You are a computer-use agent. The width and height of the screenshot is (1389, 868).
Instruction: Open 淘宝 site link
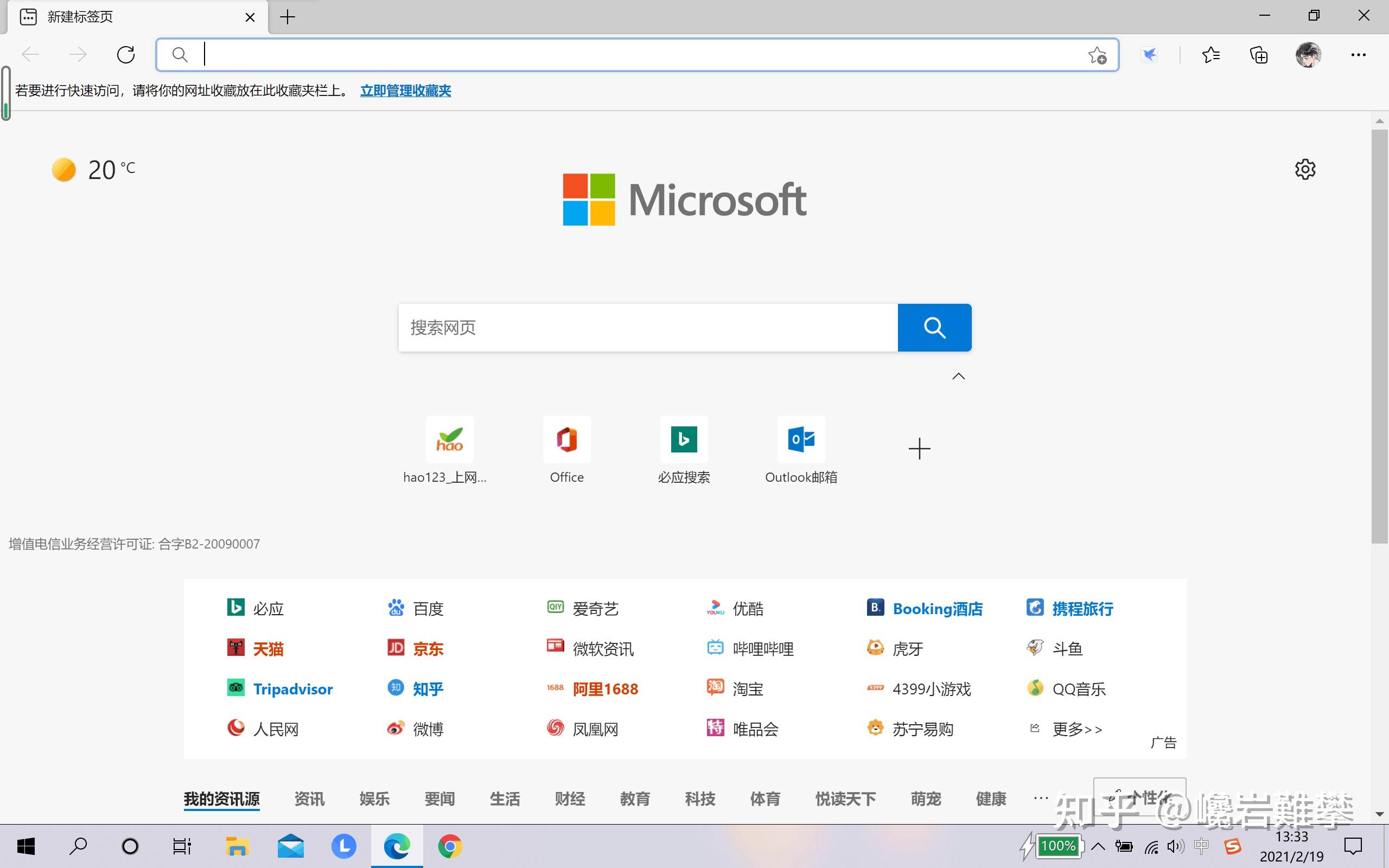(x=735, y=689)
